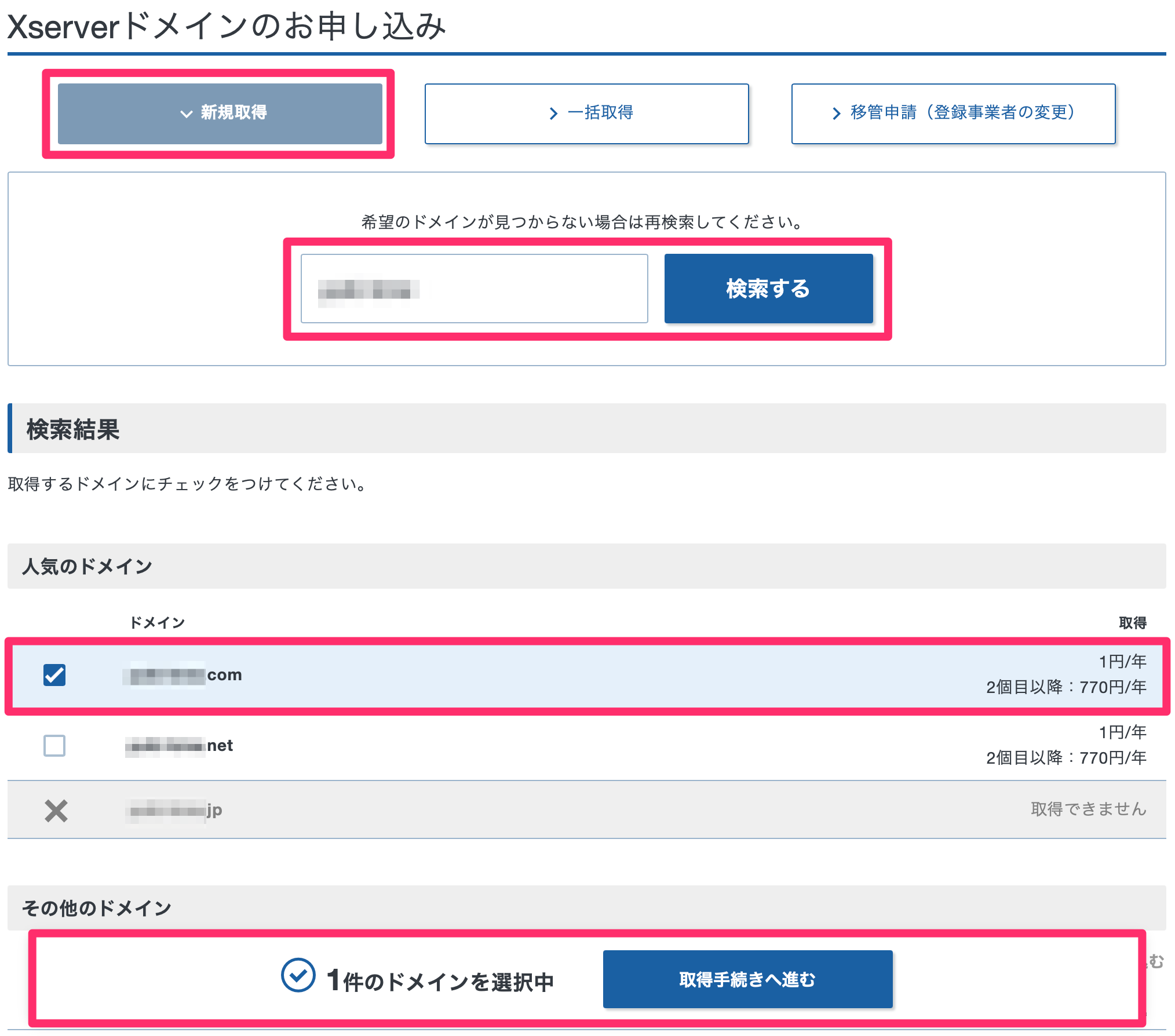
Task: Click the 希望のドメインが見つからない場合は再検索してください text
Action: [x=582, y=222]
